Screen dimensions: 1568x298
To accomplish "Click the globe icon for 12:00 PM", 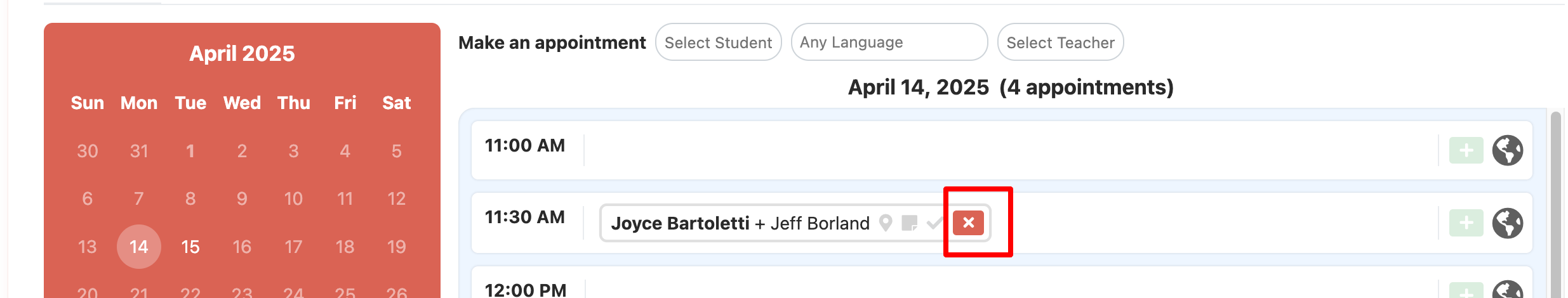I will 1507,290.
